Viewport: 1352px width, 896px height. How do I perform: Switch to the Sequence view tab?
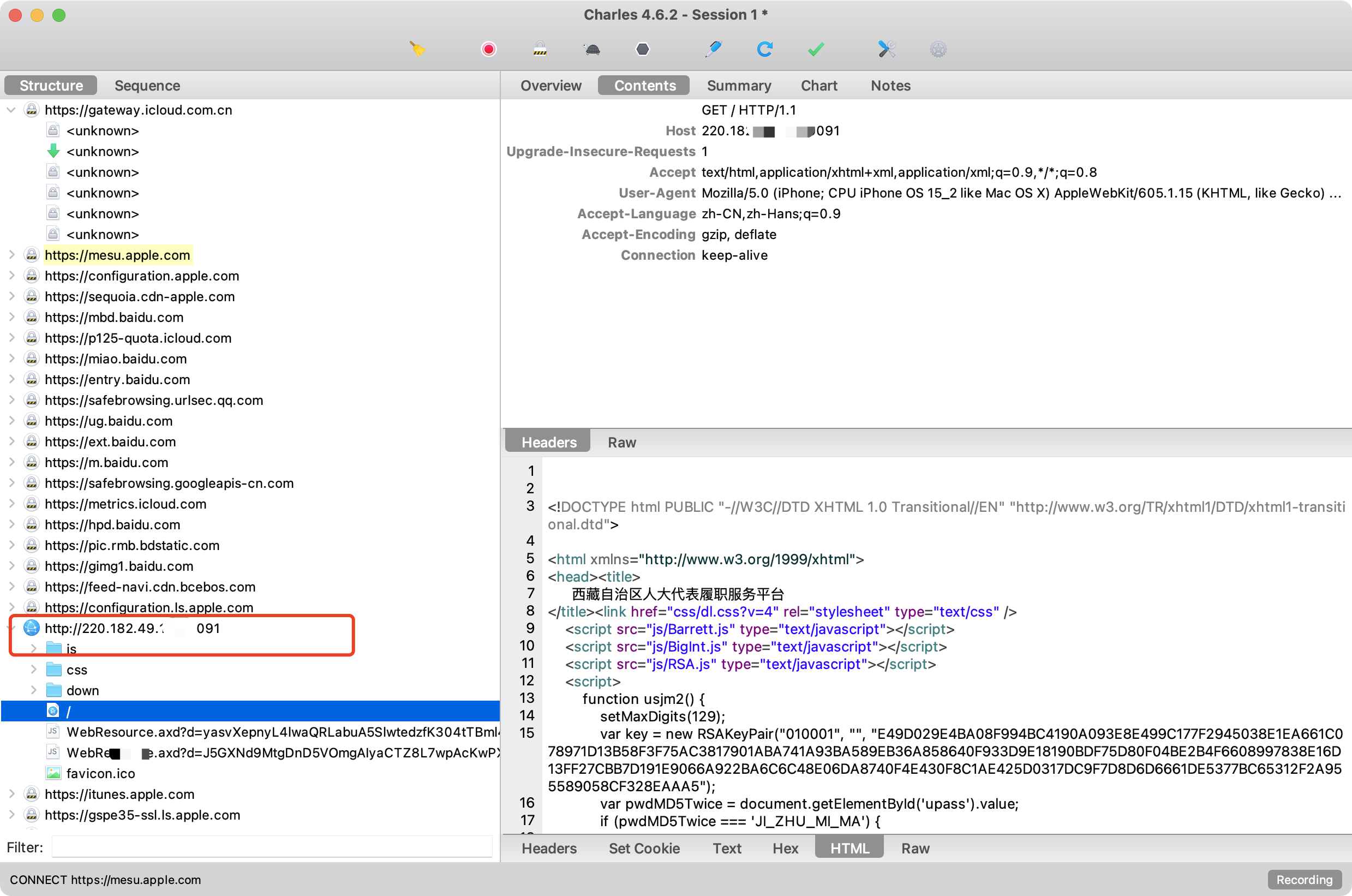coord(148,85)
